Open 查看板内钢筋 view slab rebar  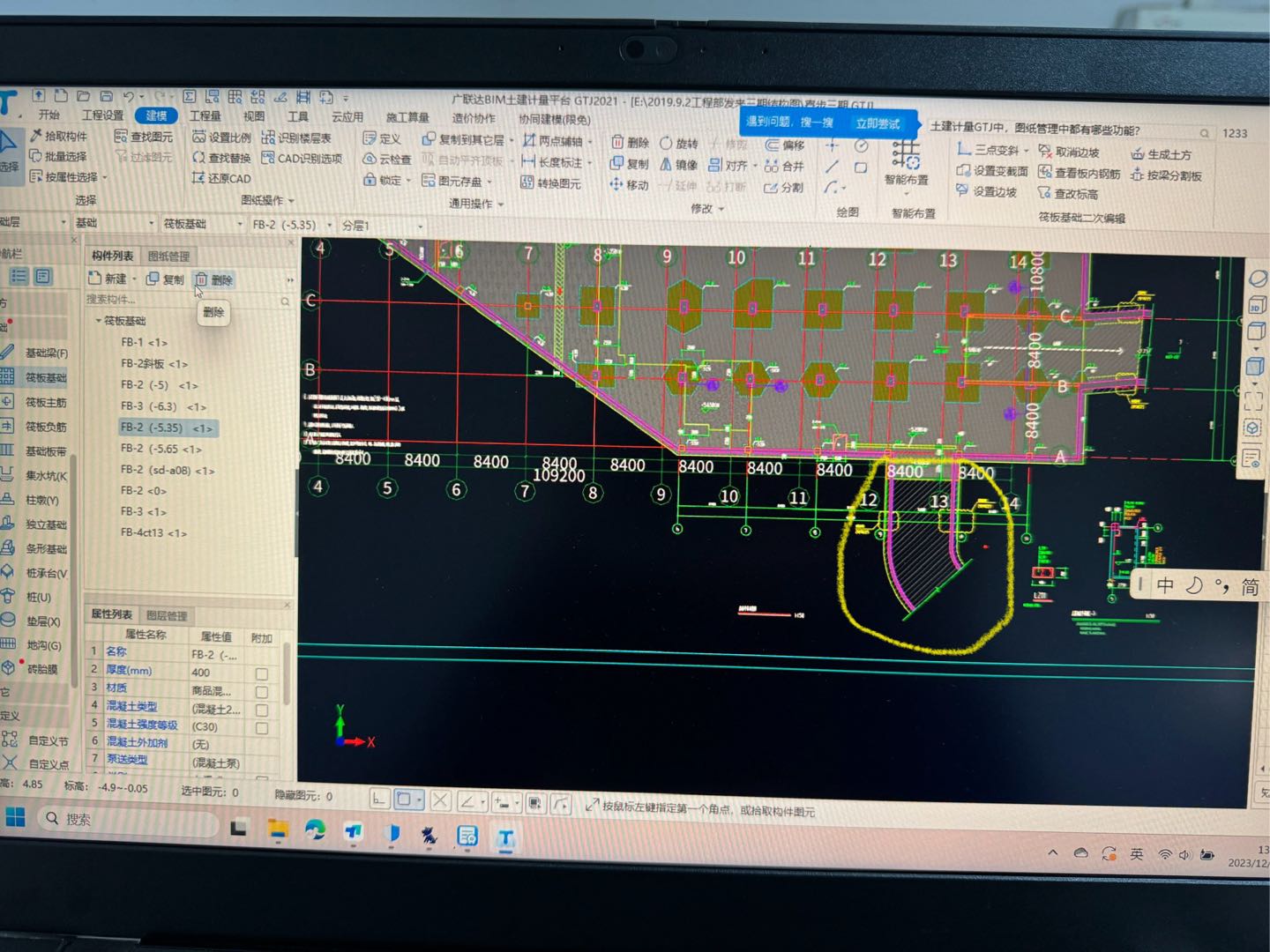pyautogui.click(x=1079, y=173)
